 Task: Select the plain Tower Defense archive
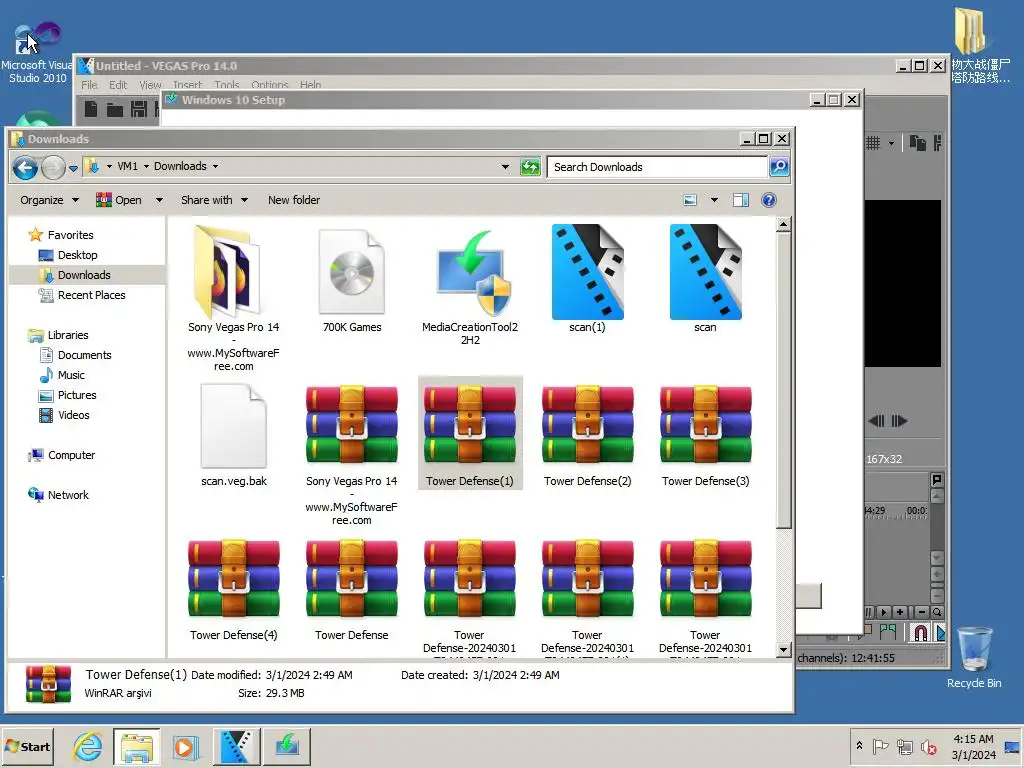352,588
